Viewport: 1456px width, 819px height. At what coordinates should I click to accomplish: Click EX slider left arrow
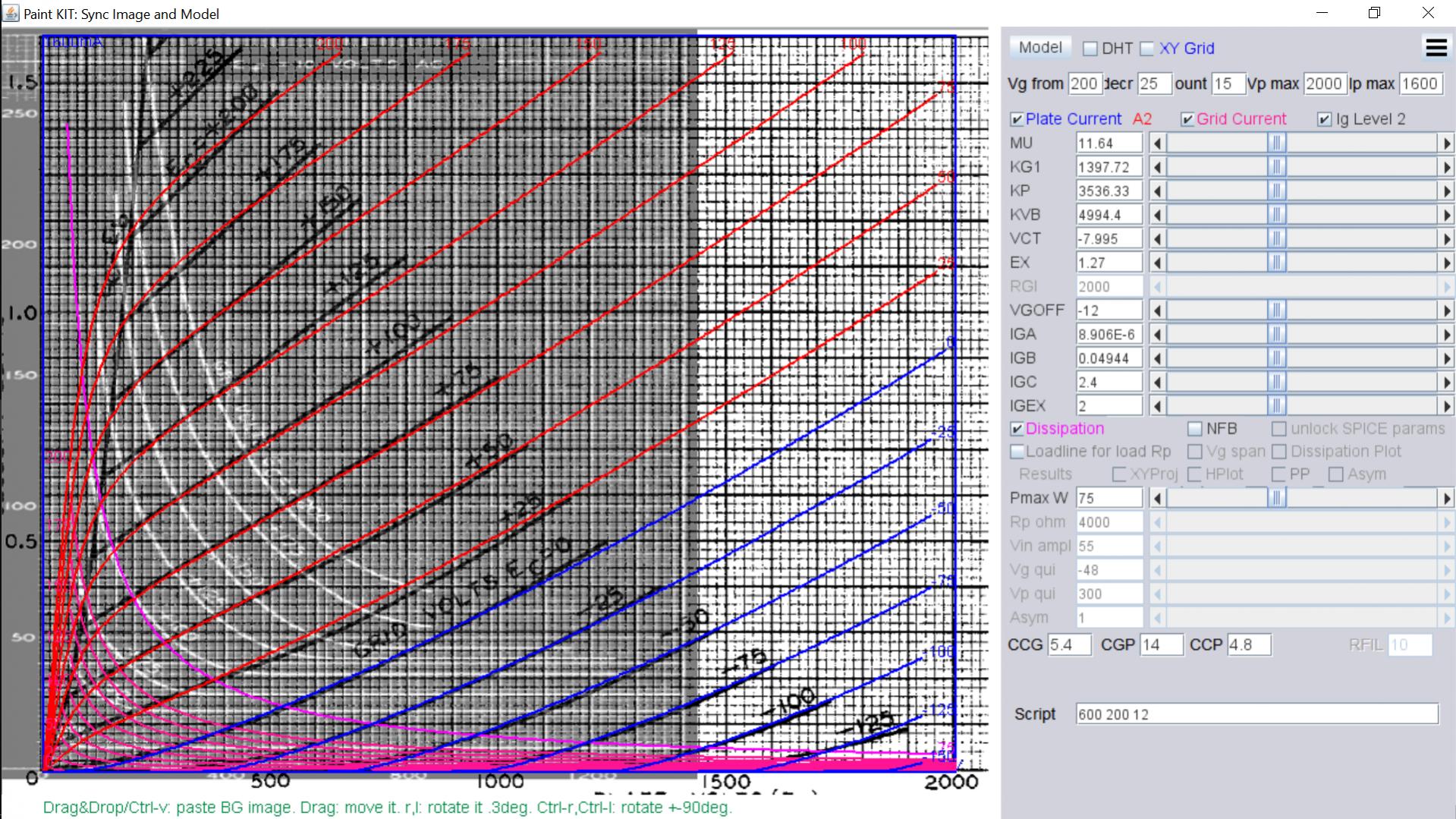pyautogui.click(x=1157, y=263)
